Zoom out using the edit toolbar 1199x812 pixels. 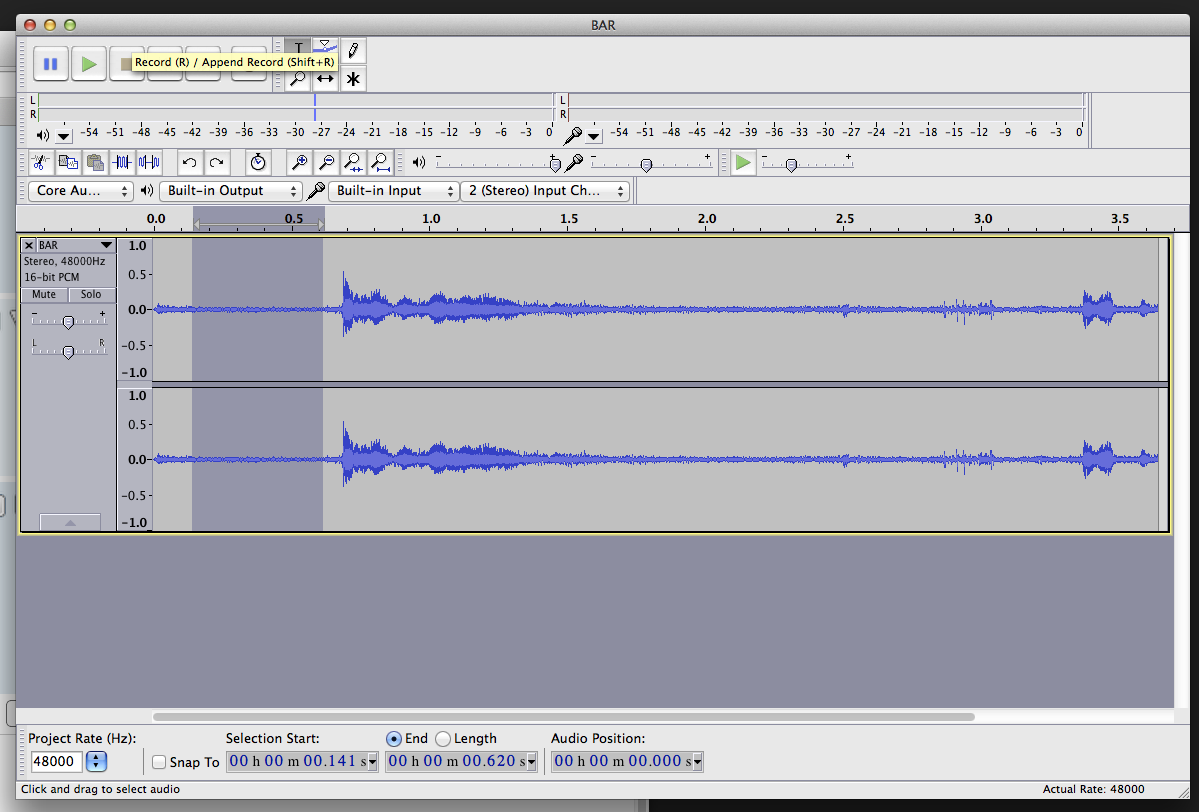(x=326, y=162)
